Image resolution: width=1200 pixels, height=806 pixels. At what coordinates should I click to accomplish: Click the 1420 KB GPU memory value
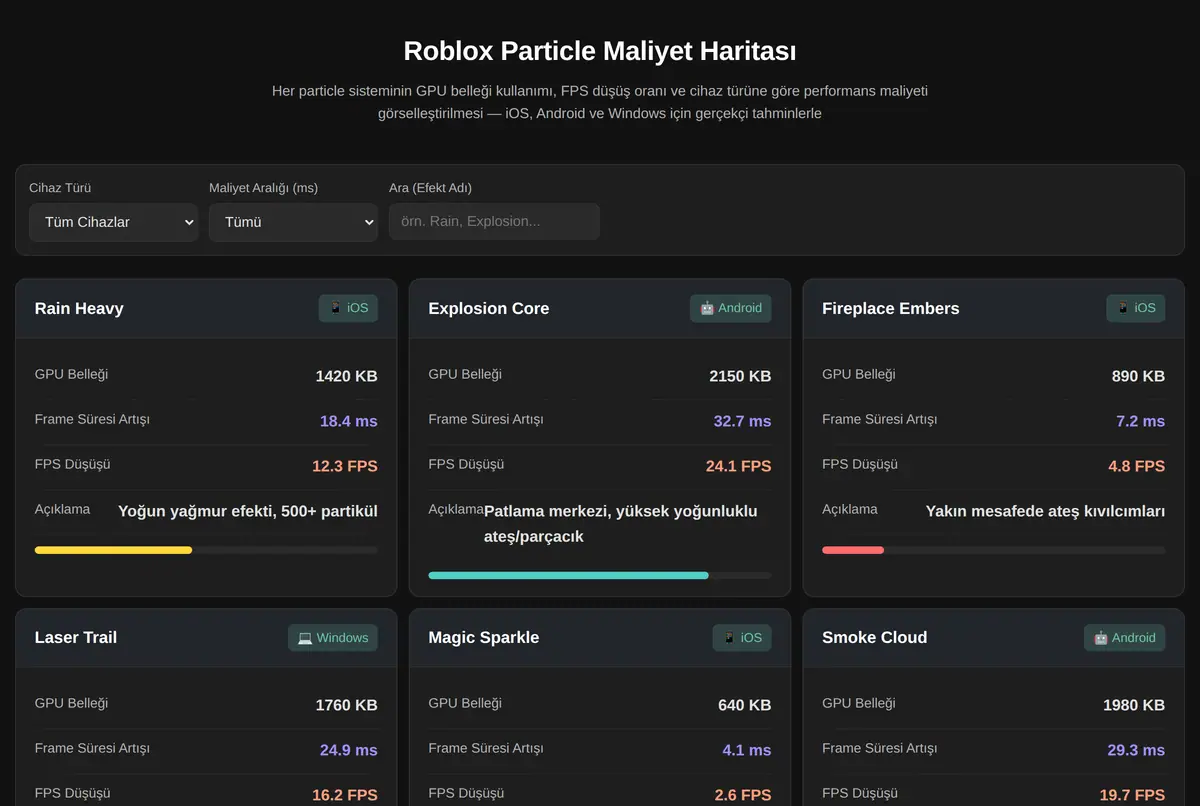[346, 376]
